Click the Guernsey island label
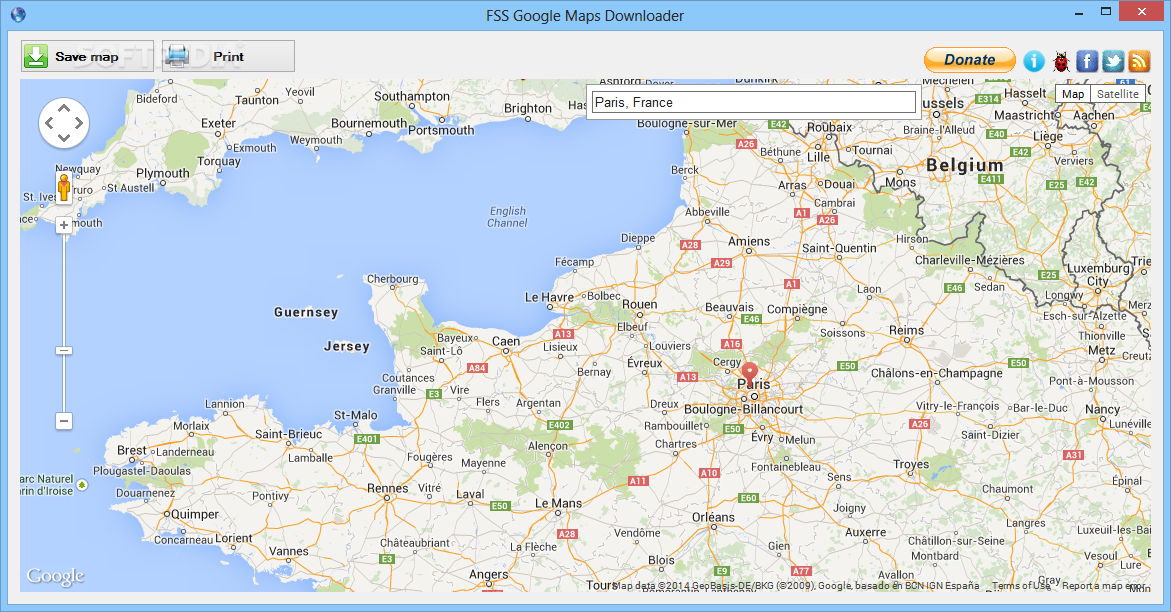Image resolution: width=1171 pixels, height=612 pixels. (306, 312)
